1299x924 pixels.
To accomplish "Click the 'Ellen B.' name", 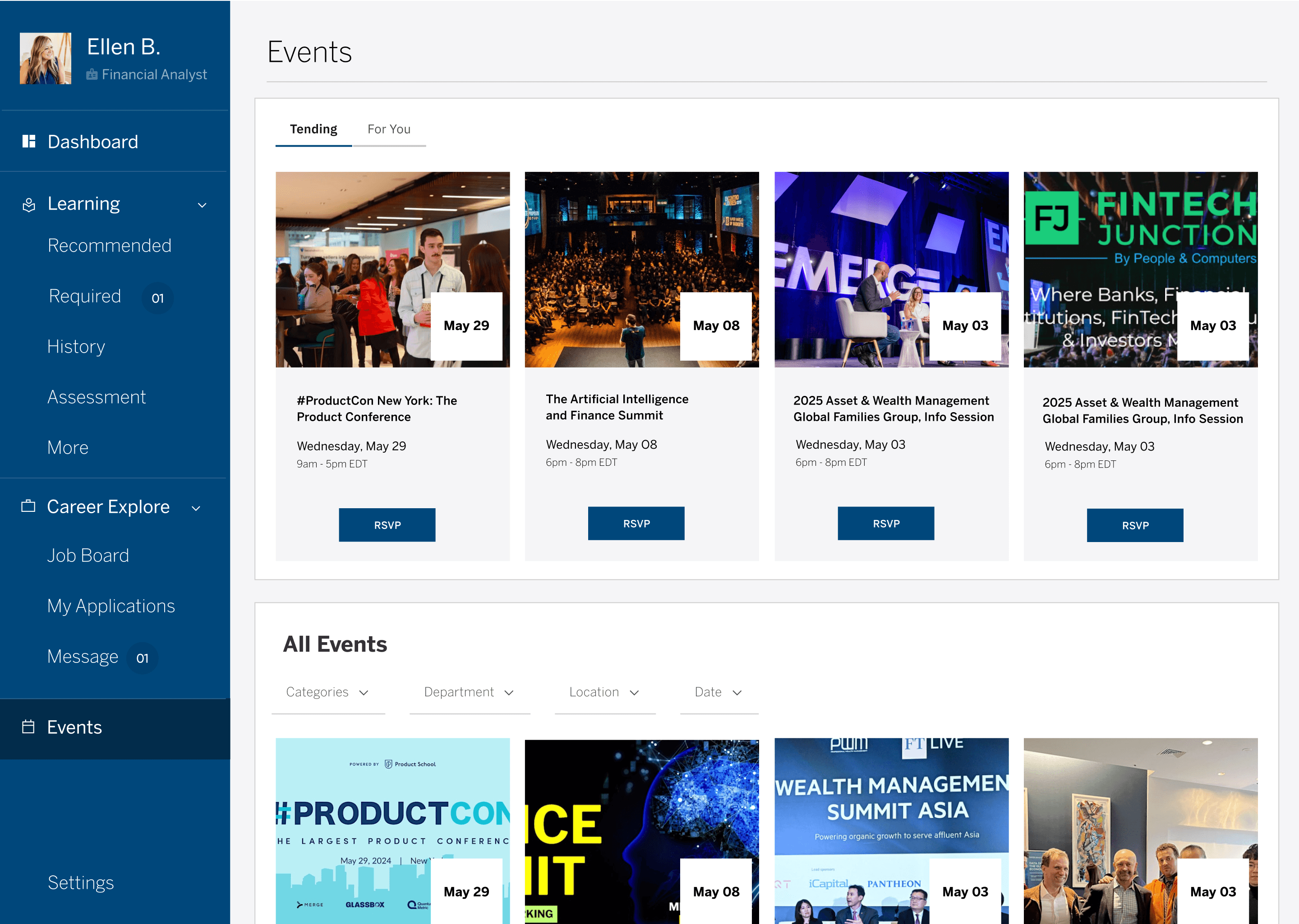I will 124,46.
